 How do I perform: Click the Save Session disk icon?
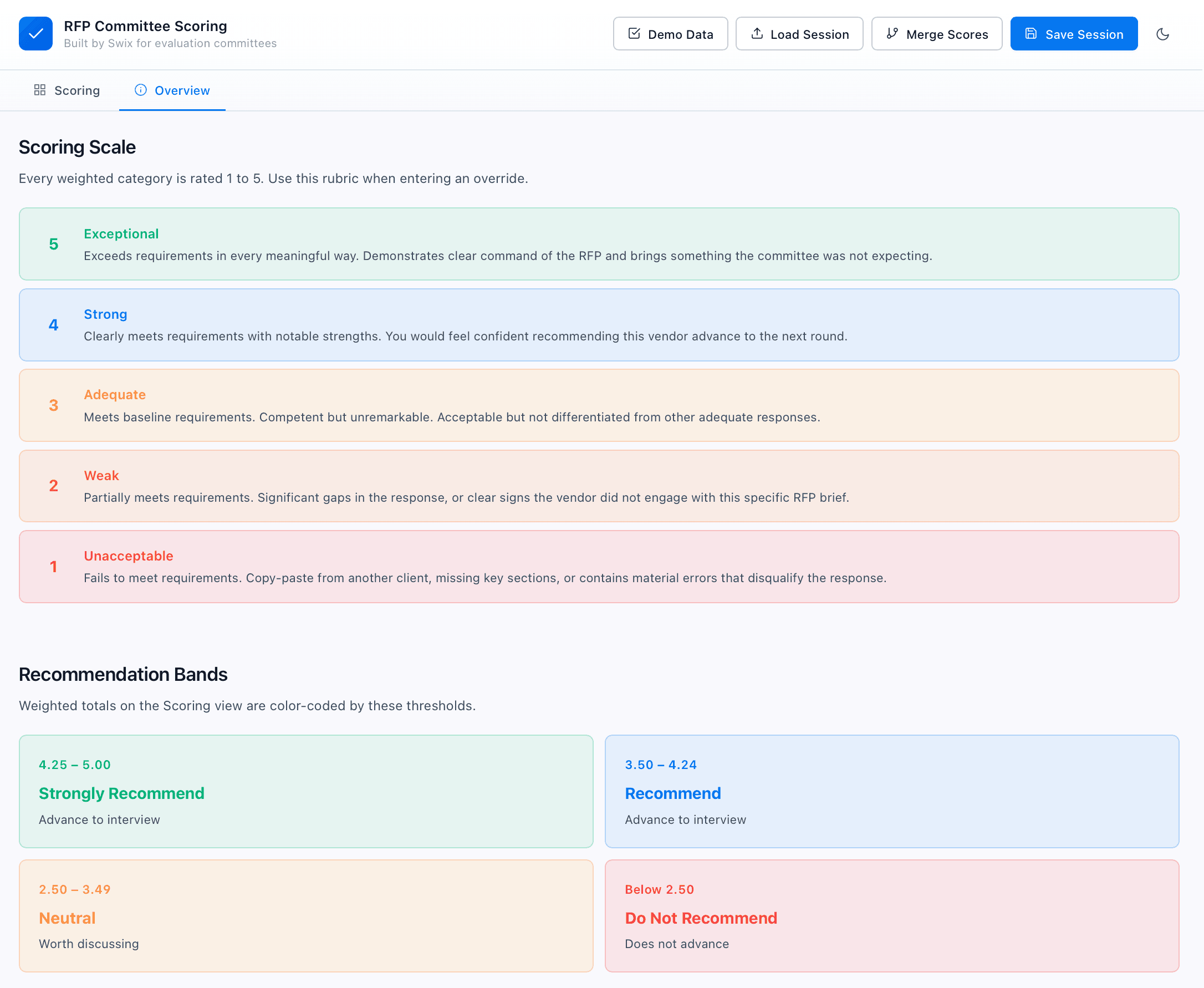tap(1030, 34)
